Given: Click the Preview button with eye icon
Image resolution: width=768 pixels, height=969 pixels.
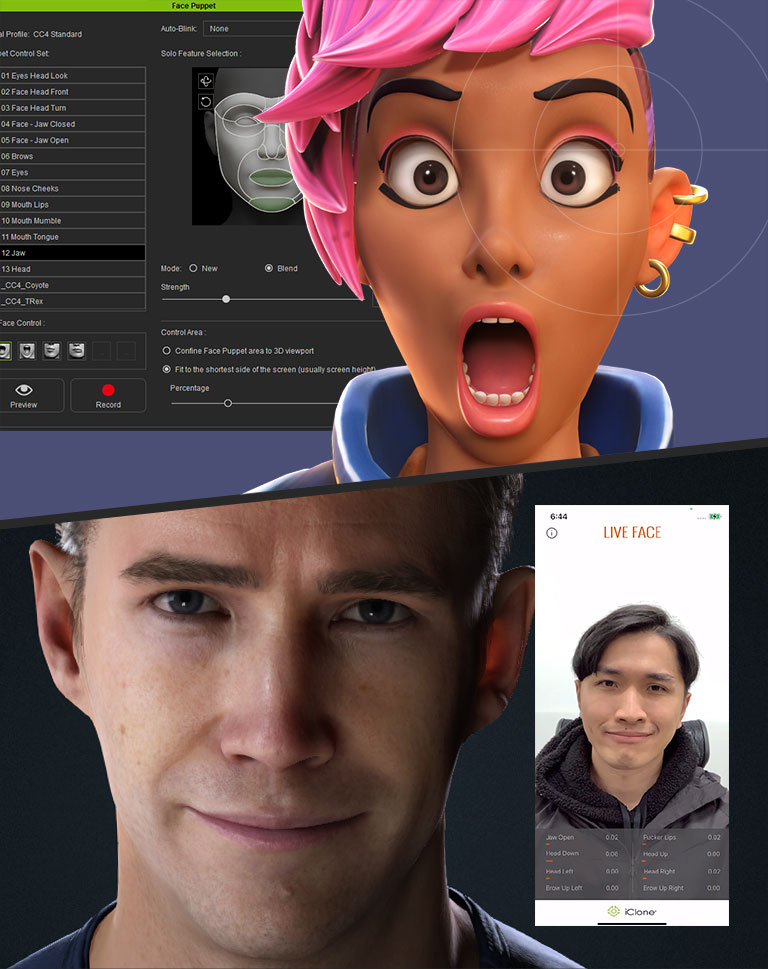Looking at the screenshot, I should (24, 395).
